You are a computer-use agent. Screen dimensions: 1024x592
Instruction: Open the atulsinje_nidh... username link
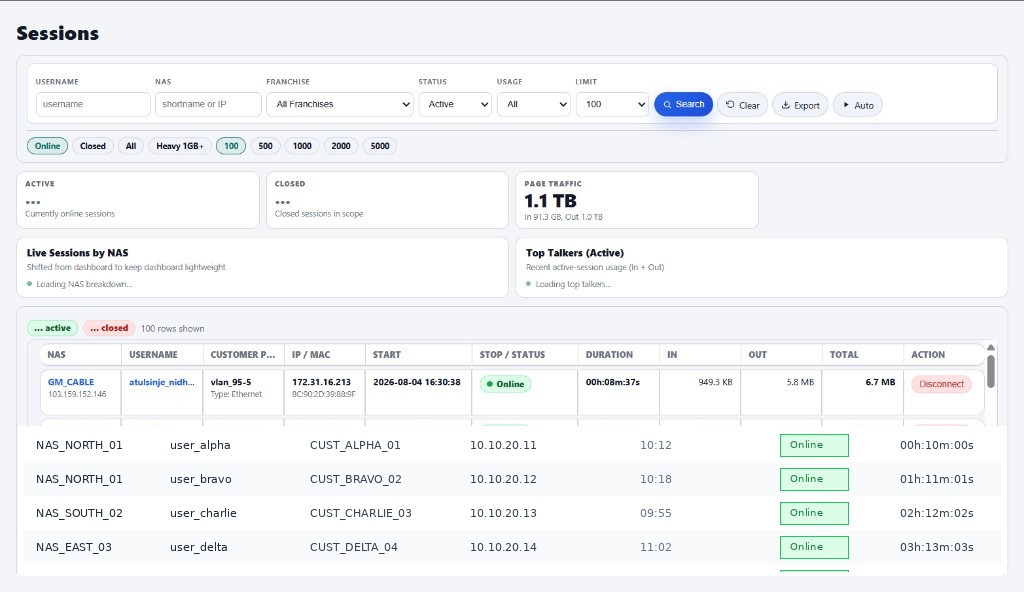(161, 382)
